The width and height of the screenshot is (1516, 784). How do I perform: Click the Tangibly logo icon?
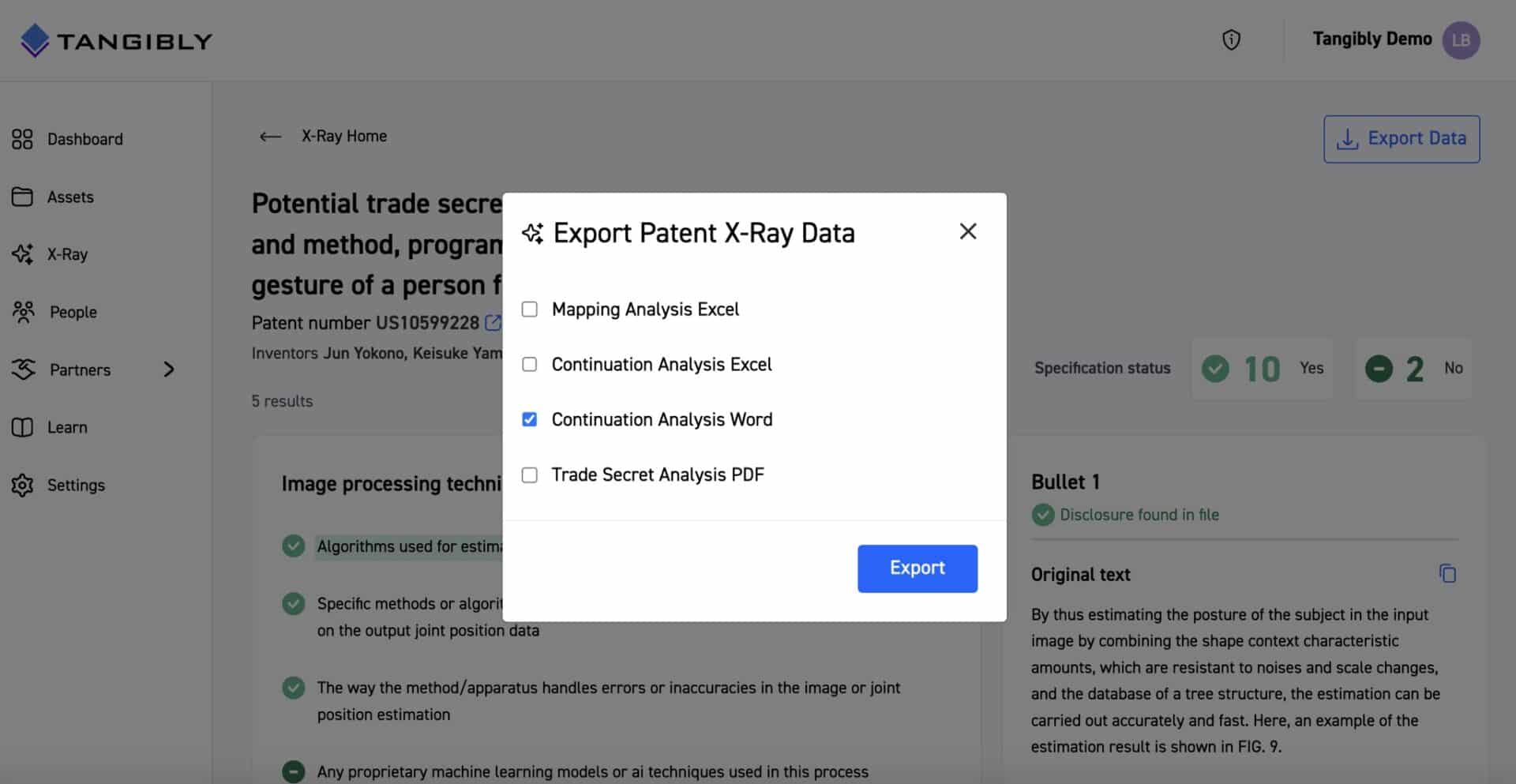click(35, 40)
